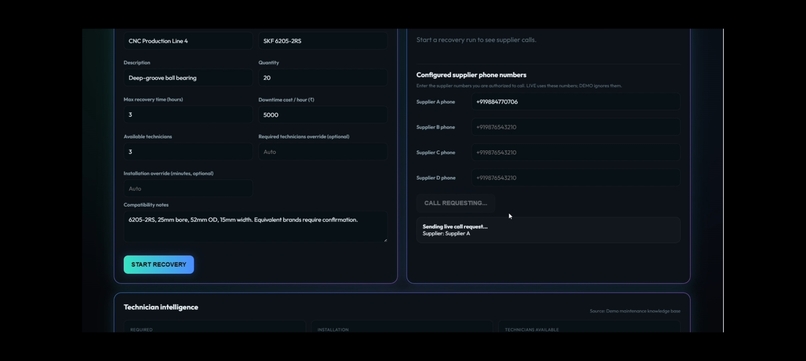Click the Supplier A phone field
The image size is (806, 361).
tap(576, 102)
